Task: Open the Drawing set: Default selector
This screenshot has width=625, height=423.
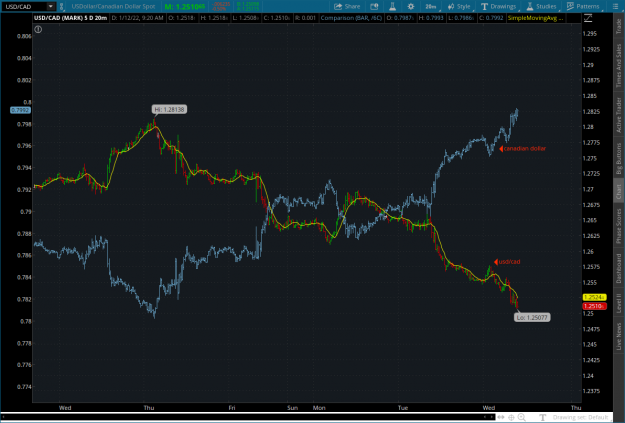Action: click(580, 417)
